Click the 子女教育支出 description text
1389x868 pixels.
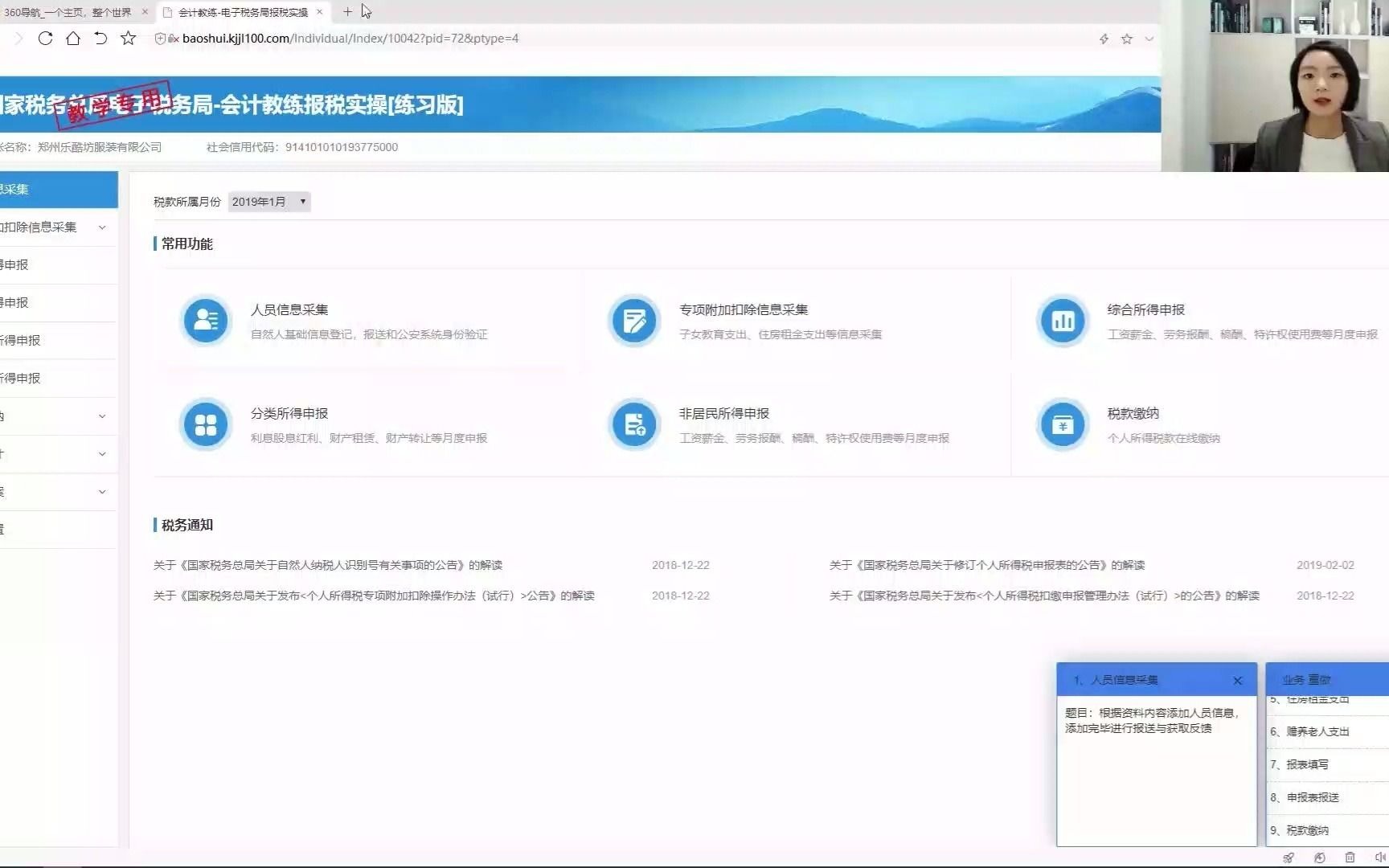tap(780, 335)
